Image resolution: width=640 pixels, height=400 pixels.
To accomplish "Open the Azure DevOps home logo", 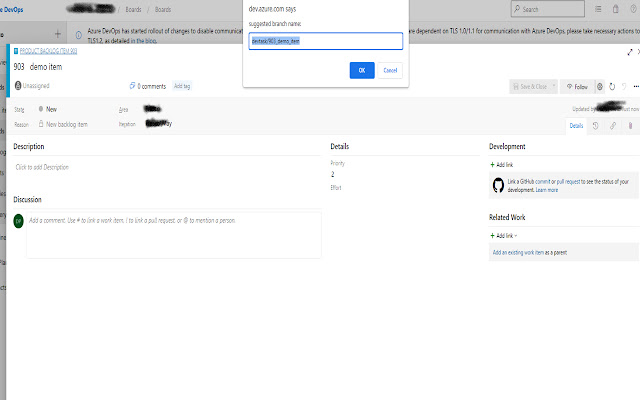I will coord(12,9).
